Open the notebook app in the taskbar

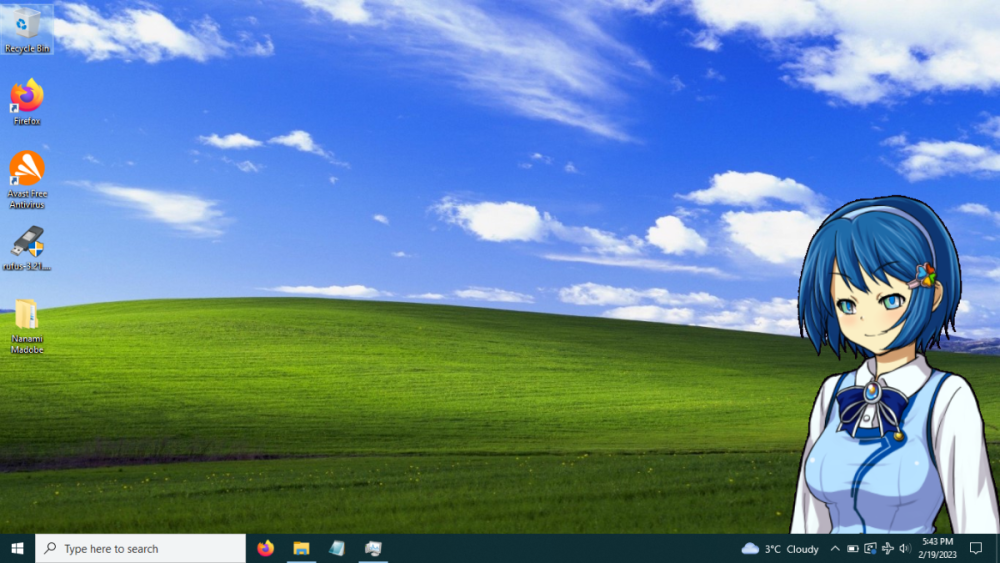click(x=337, y=548)
